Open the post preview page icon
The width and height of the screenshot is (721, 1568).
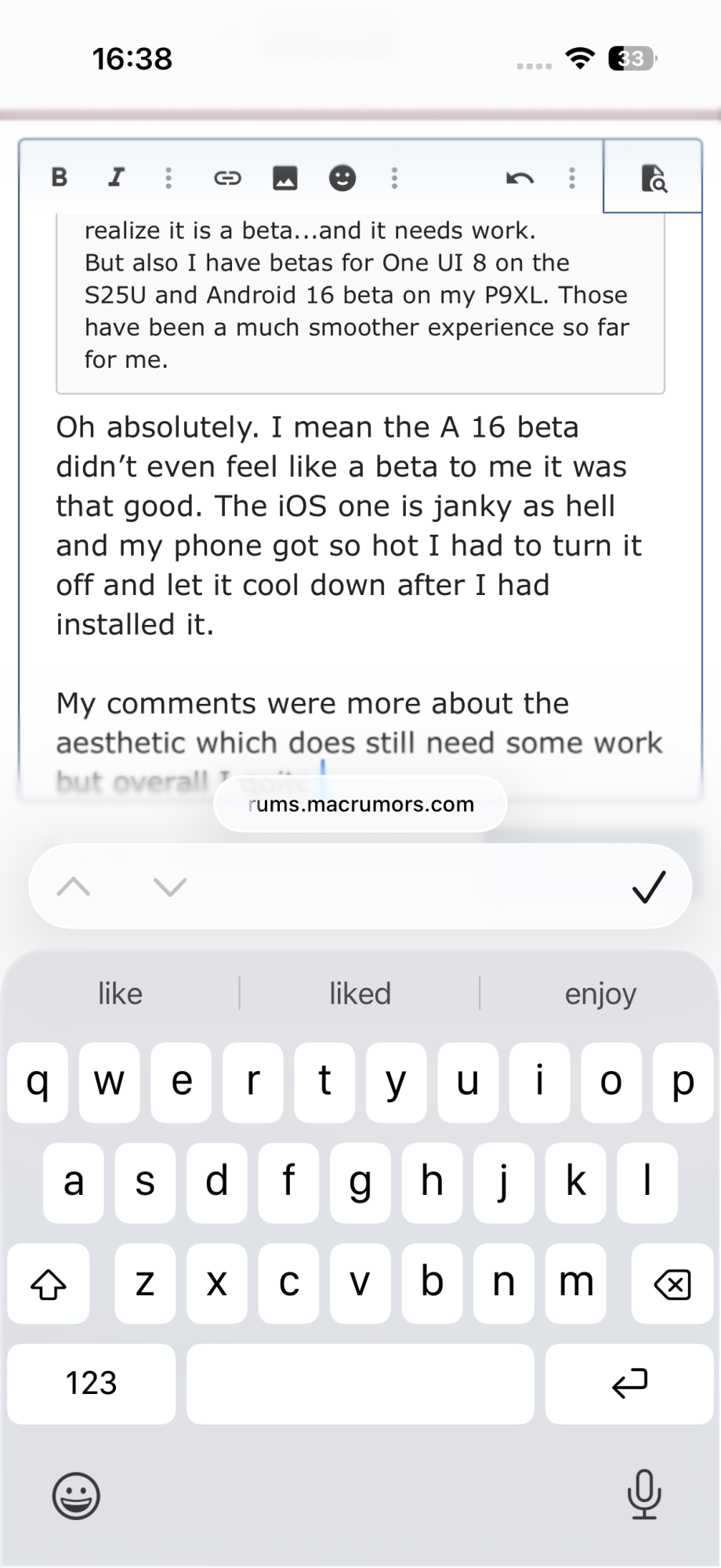653,177
